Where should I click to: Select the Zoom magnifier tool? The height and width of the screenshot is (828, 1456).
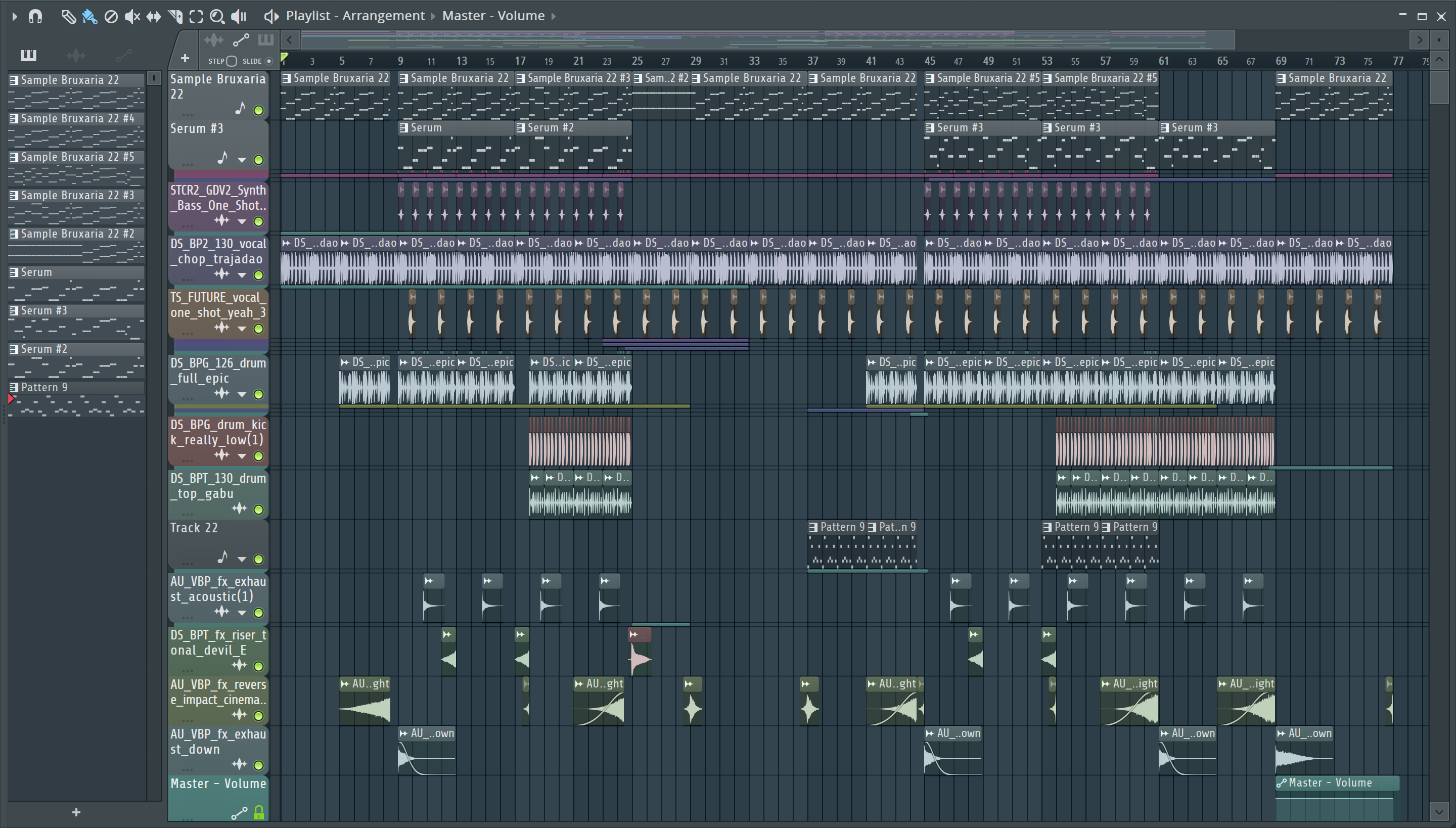(x=217, y=17)
